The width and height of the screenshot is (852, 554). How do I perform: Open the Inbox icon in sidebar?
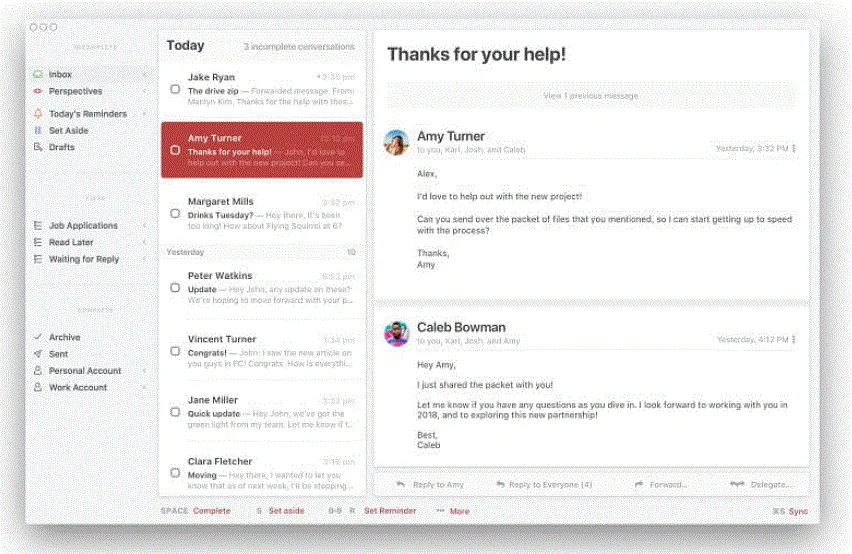pyautogui.click(x=38, y=74)
